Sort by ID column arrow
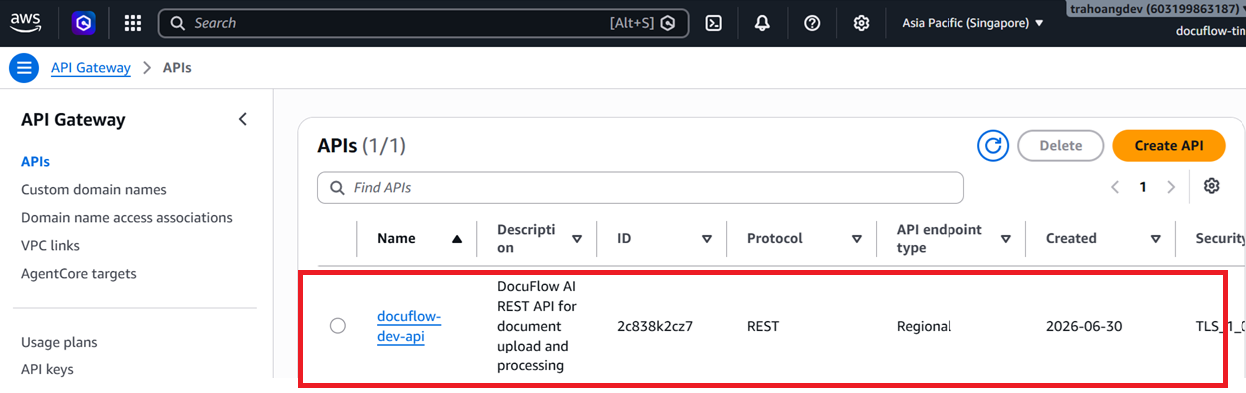 [x=707, y=239]
